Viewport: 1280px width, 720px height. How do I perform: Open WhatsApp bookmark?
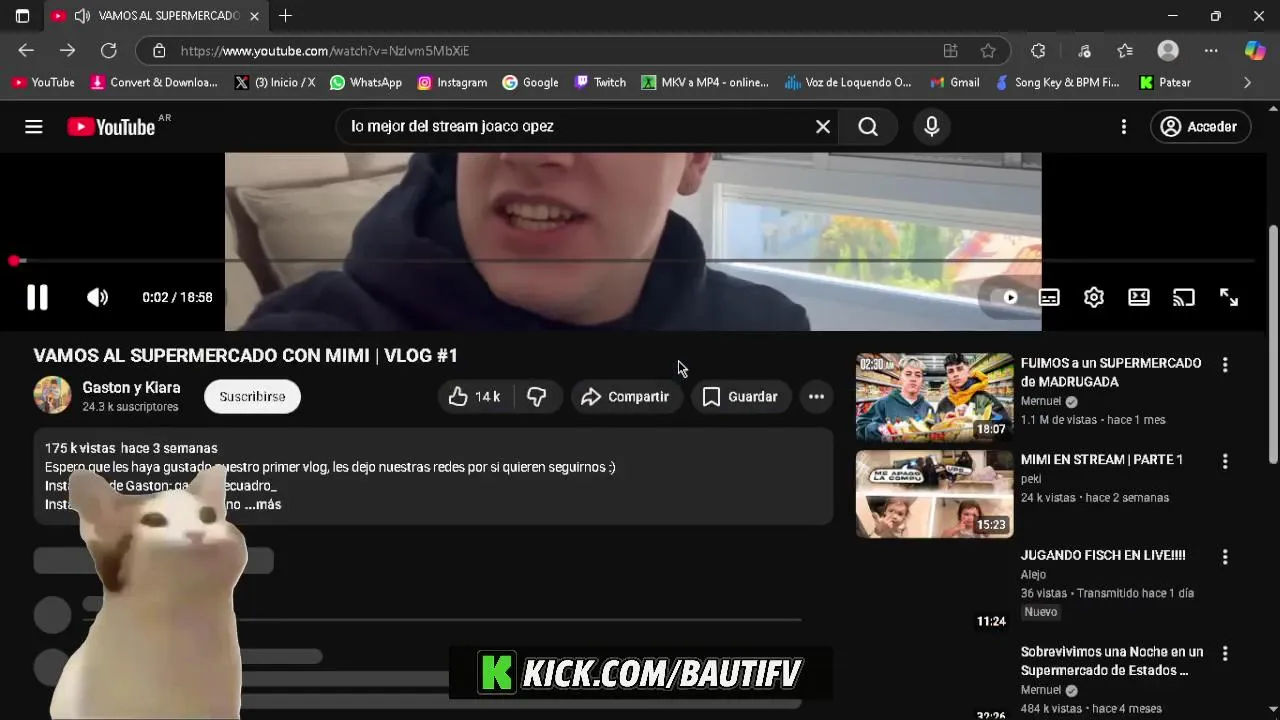(366, 83)
